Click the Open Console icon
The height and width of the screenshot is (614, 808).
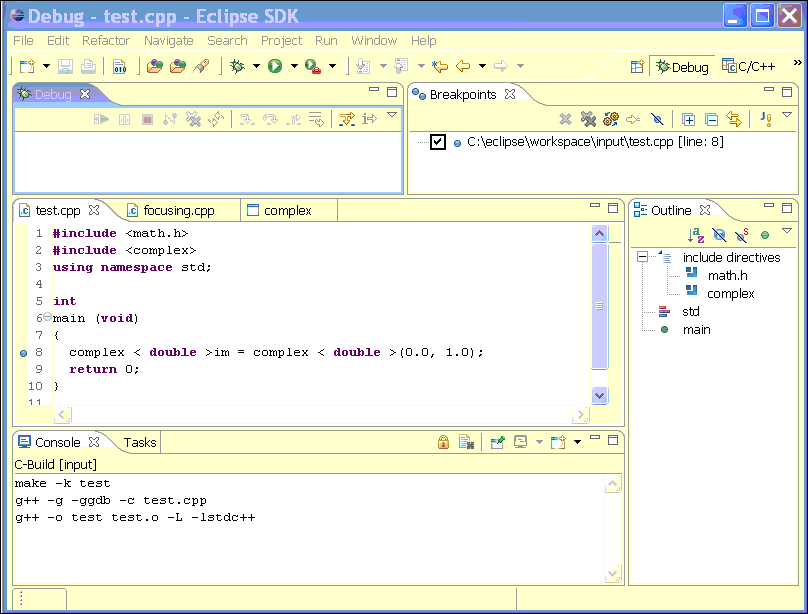coord(558,442)
